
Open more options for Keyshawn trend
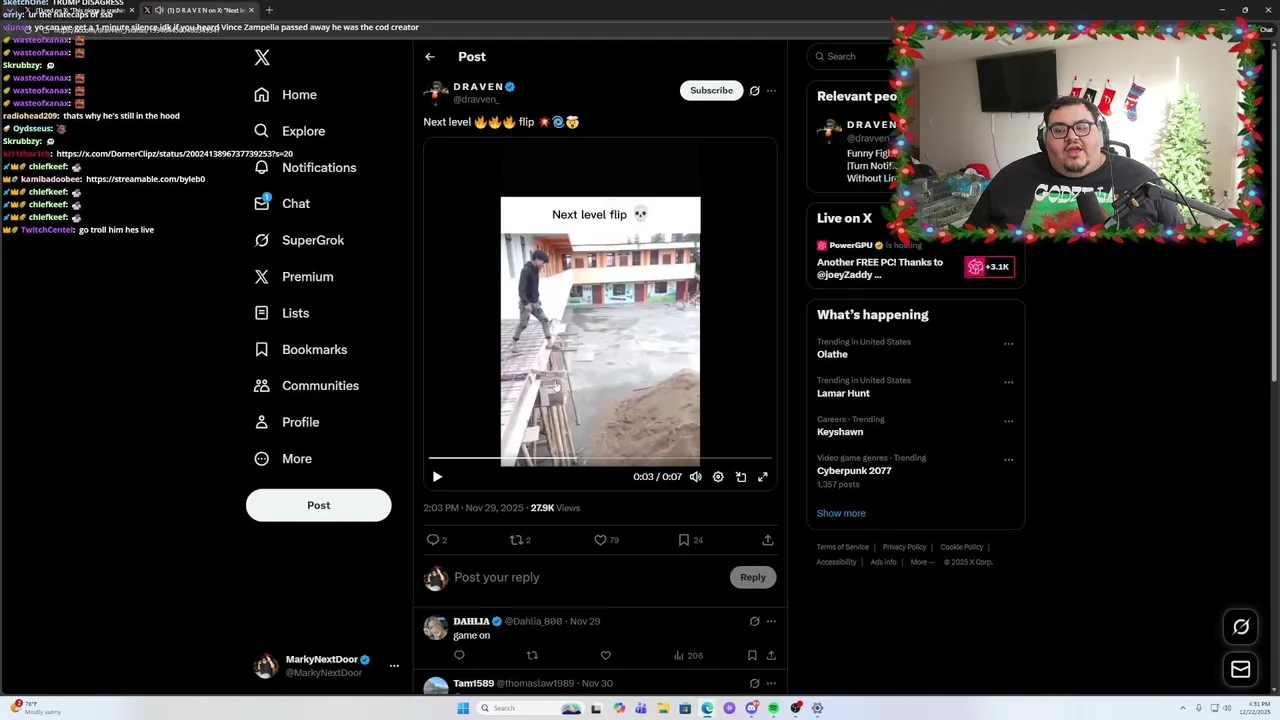pyautogui.click(x=1008, y=421)
